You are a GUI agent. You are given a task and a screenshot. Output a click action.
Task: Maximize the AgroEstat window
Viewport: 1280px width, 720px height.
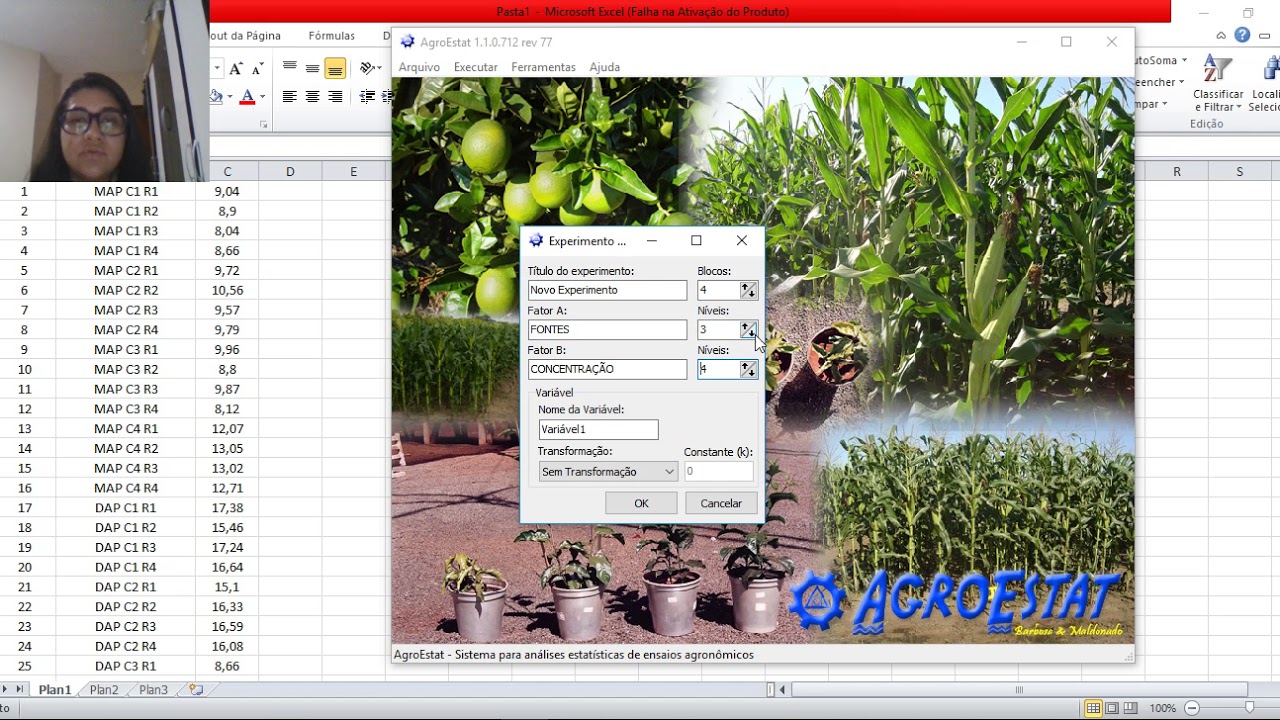click(x=1066, y=42)
